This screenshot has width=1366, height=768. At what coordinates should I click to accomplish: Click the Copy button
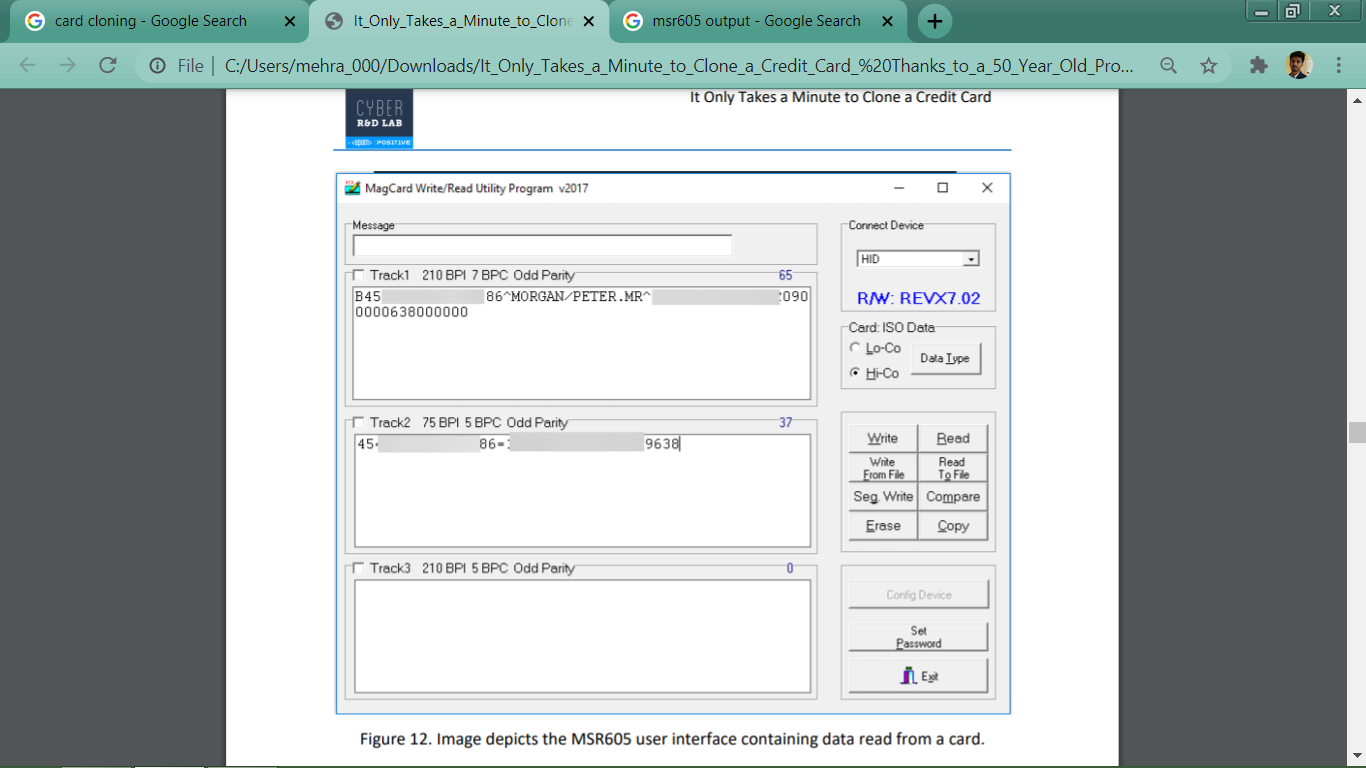coord(953,526)
